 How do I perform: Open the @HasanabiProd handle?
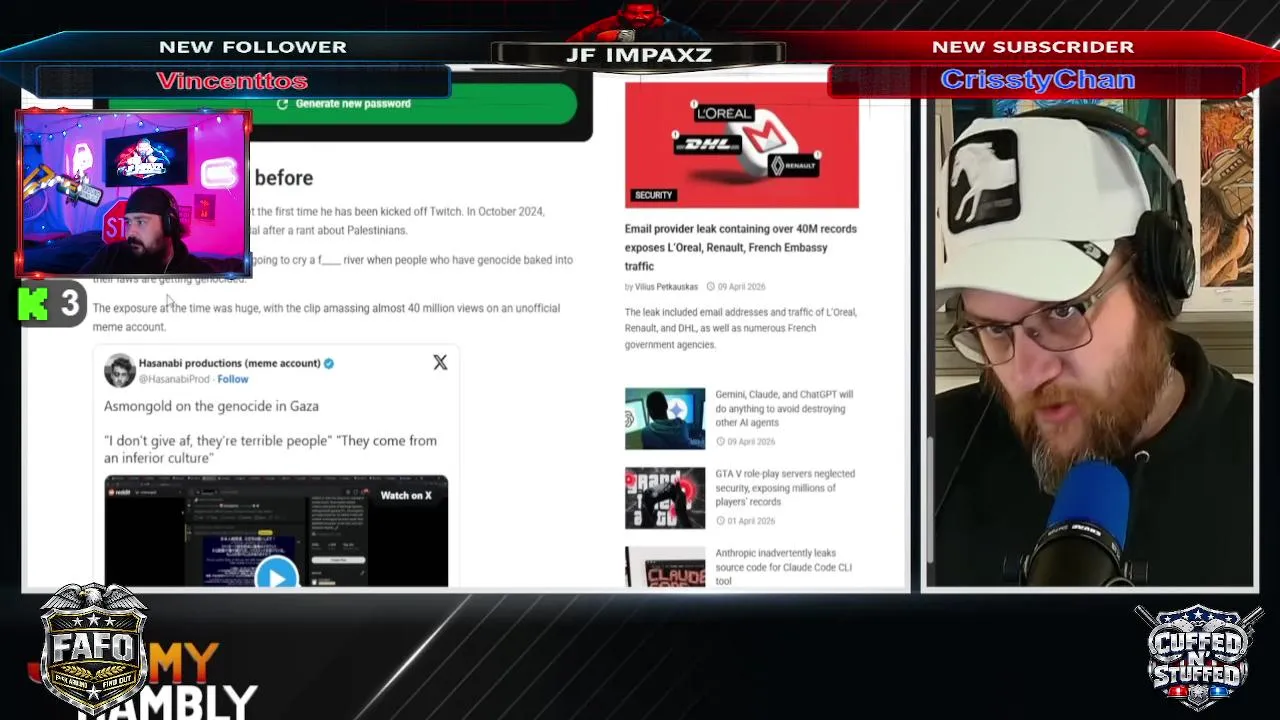174,379
